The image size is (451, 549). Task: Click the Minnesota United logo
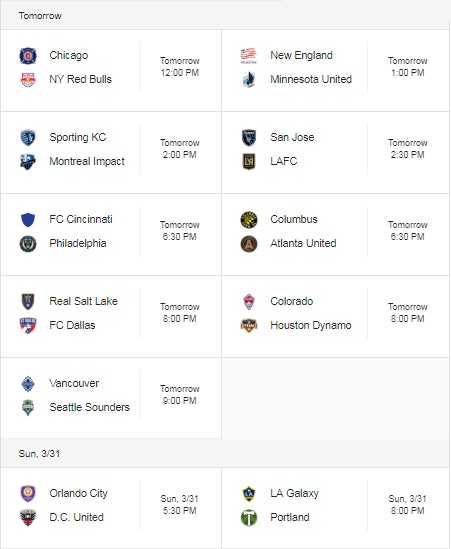coord(249,79)
